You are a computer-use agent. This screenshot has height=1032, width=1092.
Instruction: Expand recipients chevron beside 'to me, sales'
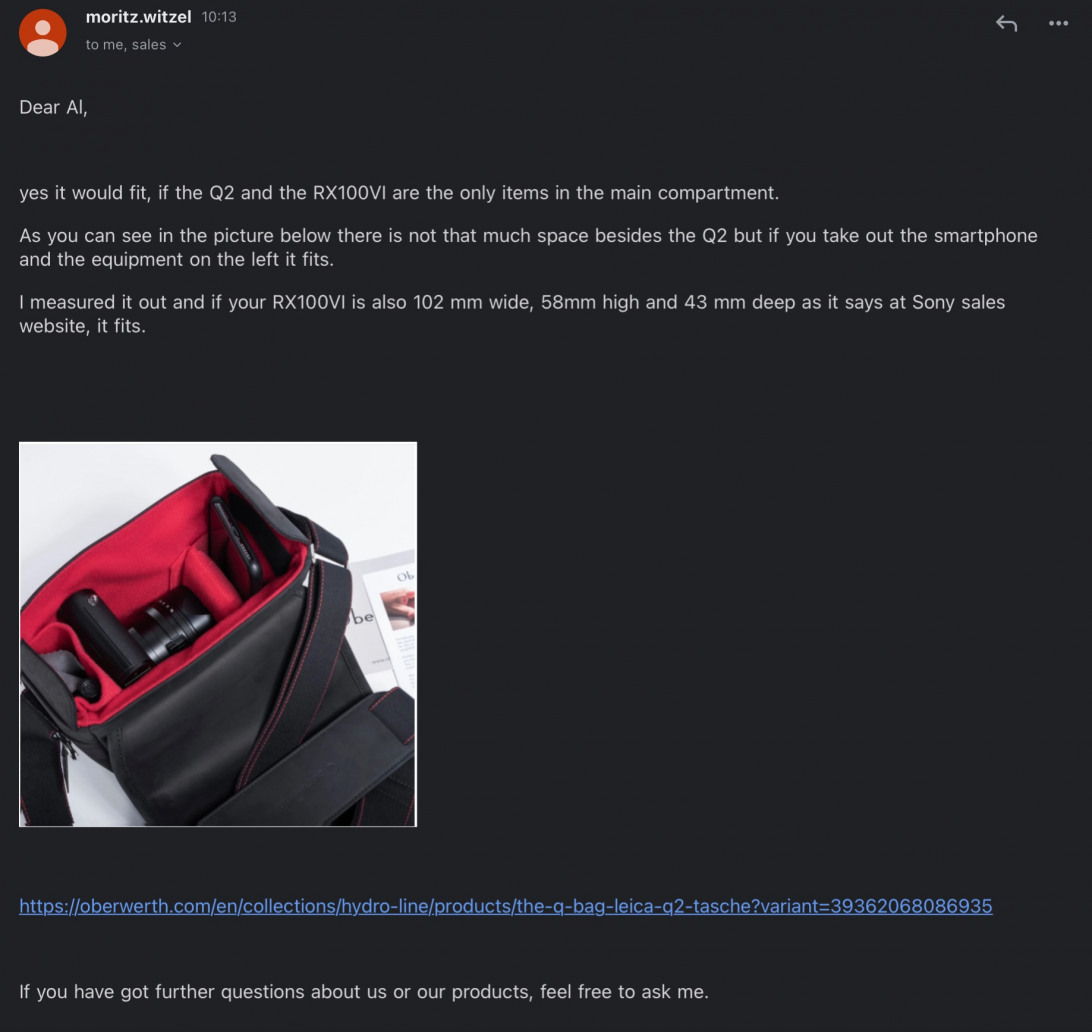pos(177,45)
